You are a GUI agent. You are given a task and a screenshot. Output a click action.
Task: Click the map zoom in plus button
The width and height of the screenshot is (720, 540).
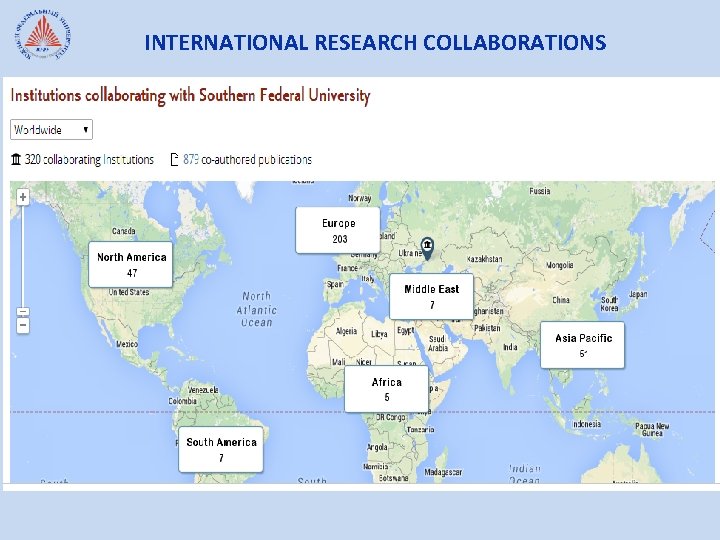click(x=23, y=197)
